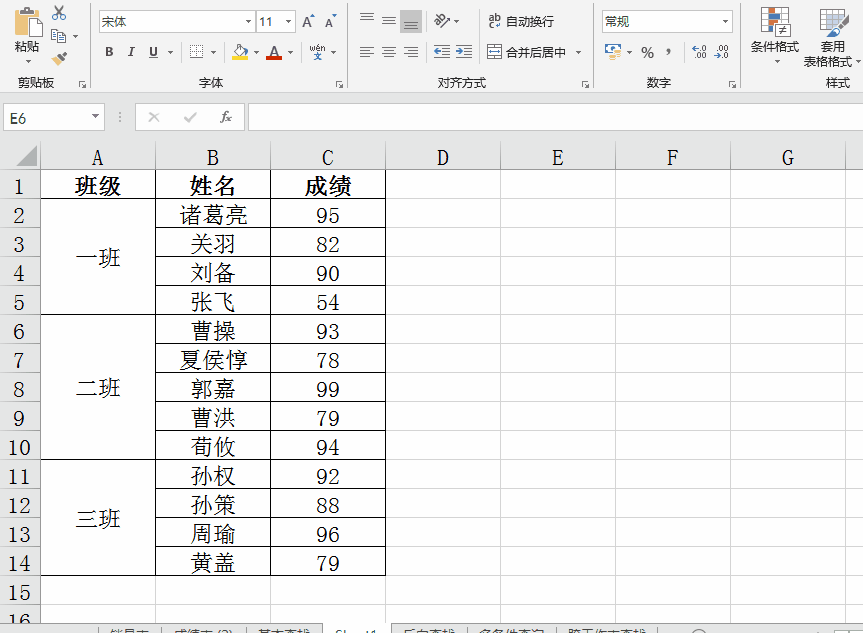Click the 自动换行 wrap text button
The width and height of the screenshot is (863, 633).
[x=520, y=21]
